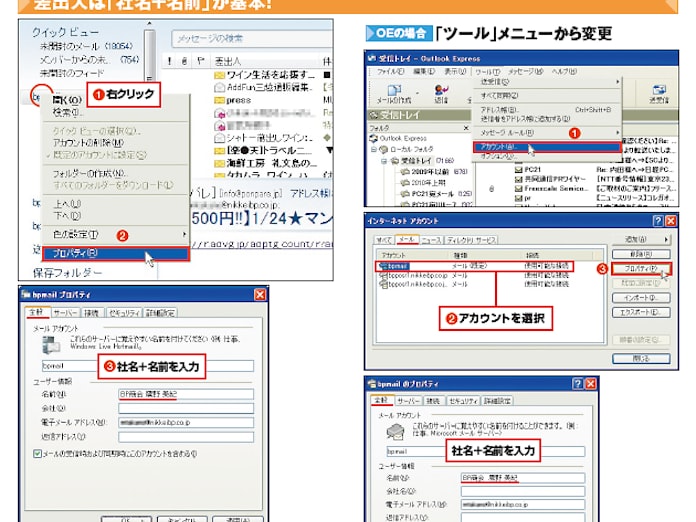Click the 差出人 column header
Screen dimensions: 696x522
point(228,61)
